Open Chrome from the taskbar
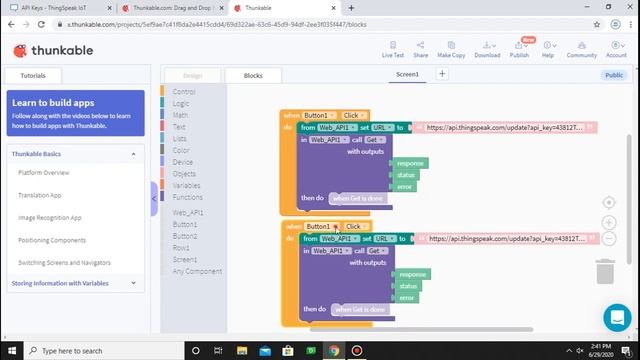 coord(334,351)
